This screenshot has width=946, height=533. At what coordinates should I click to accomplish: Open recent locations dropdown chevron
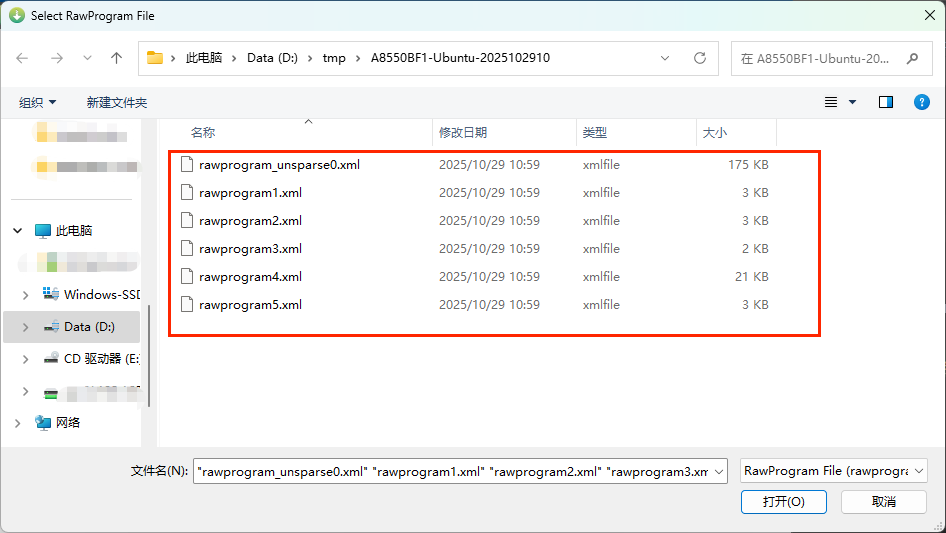click(87, 58)
